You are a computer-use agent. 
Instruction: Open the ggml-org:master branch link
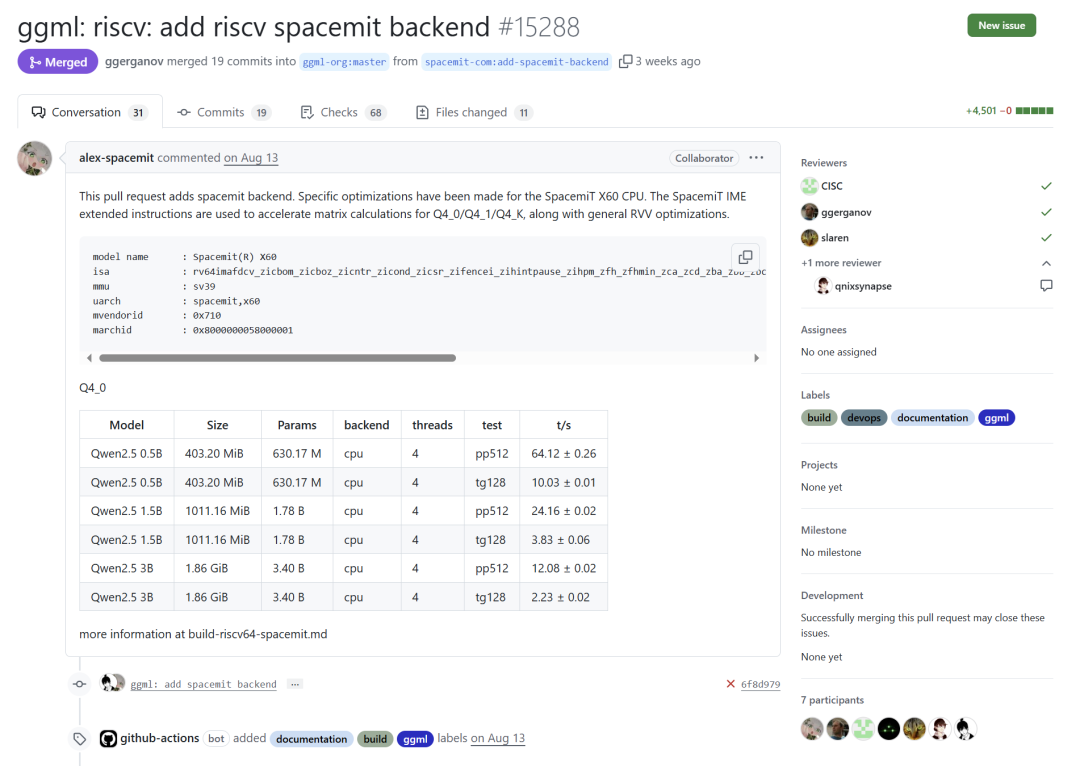point(344,62)
